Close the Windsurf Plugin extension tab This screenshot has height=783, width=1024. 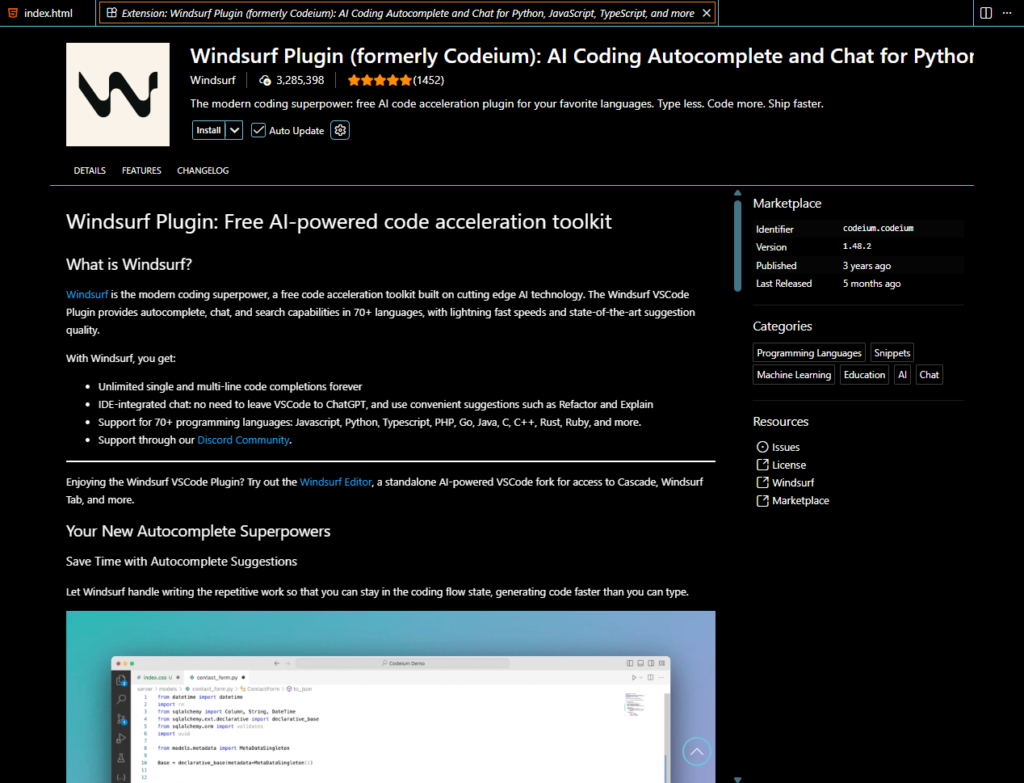click(x=706, y=13)
